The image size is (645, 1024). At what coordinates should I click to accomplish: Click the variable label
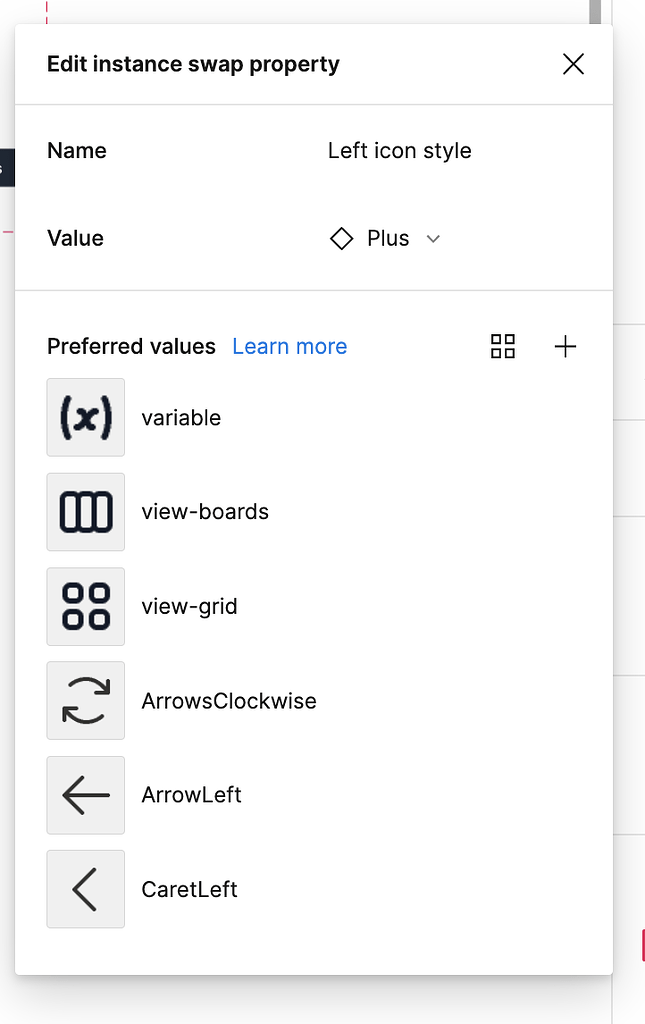point(181,418)
